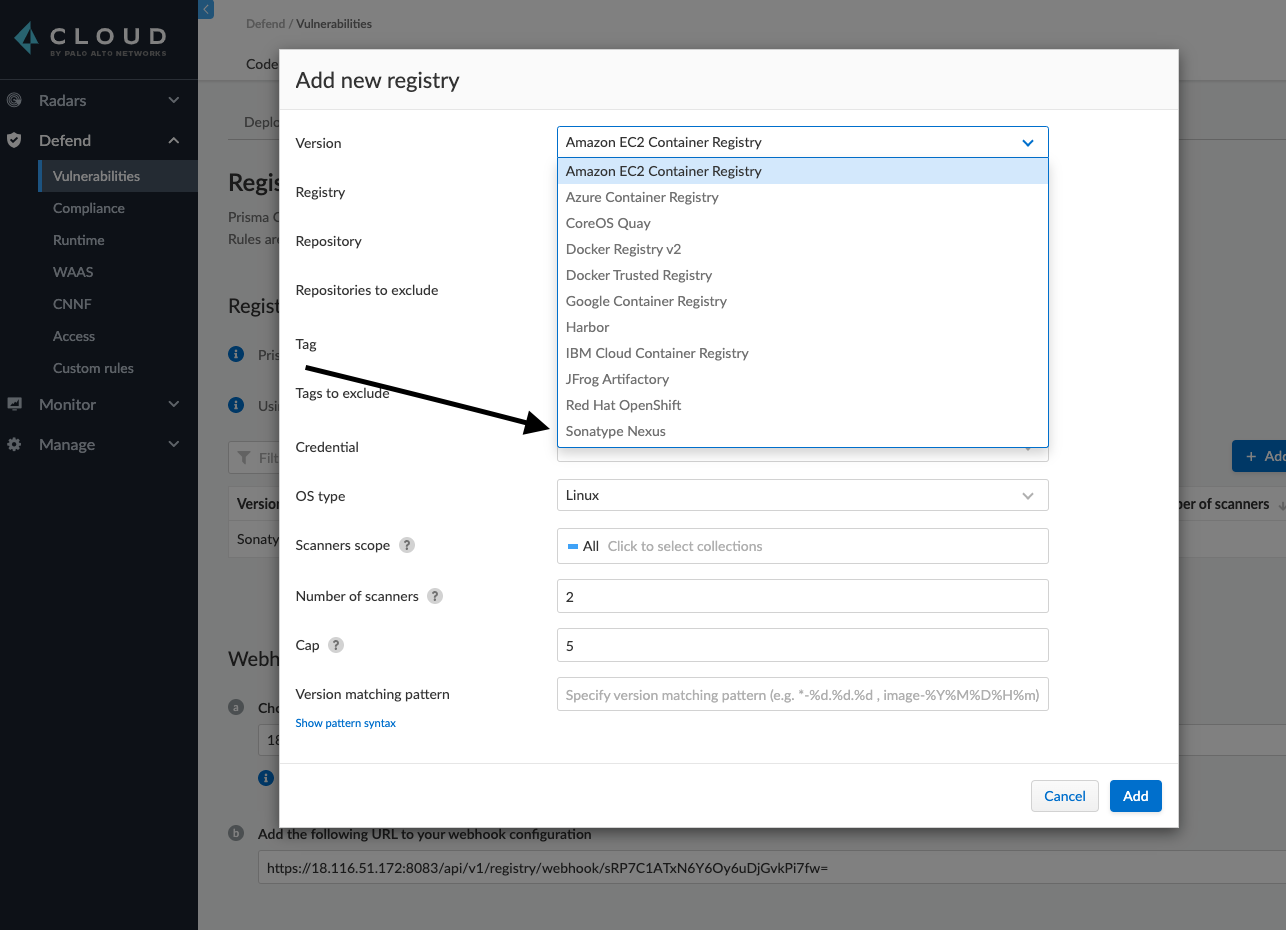Click the Defend shield icon
Viewport: 1286px width, 930px height.
[14, 140]
